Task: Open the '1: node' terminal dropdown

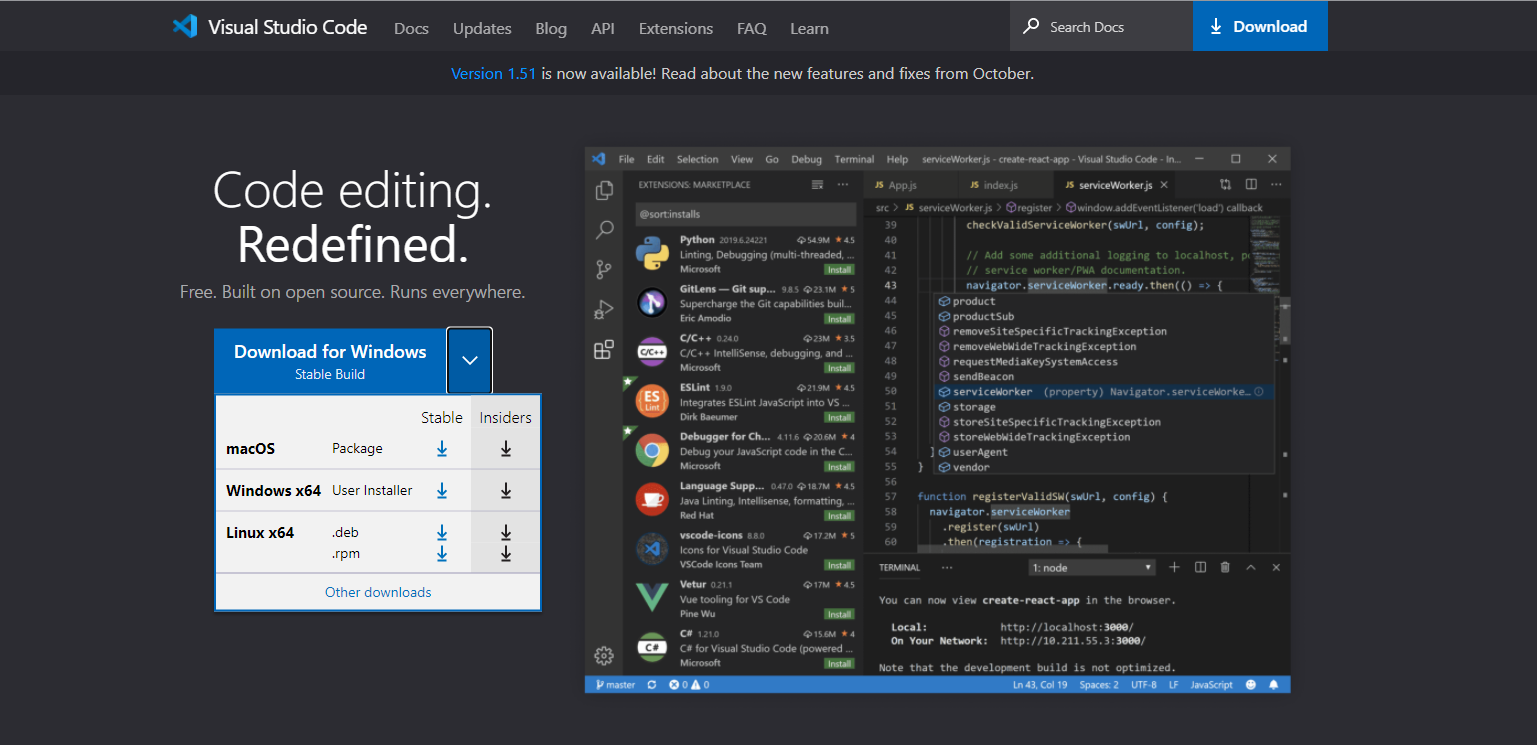Action: click(x=1093, y=568)
